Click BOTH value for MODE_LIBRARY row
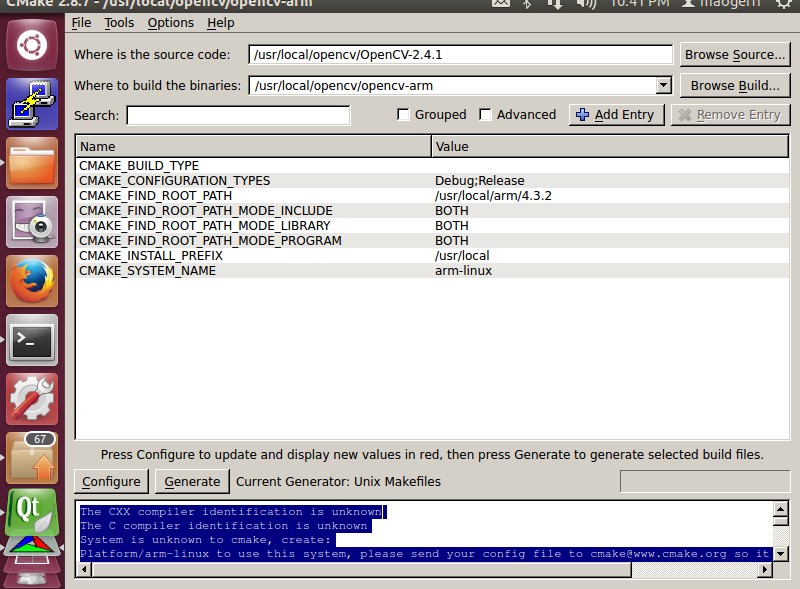The height and width of the screenshot is (589, 800). coord(452,226)
